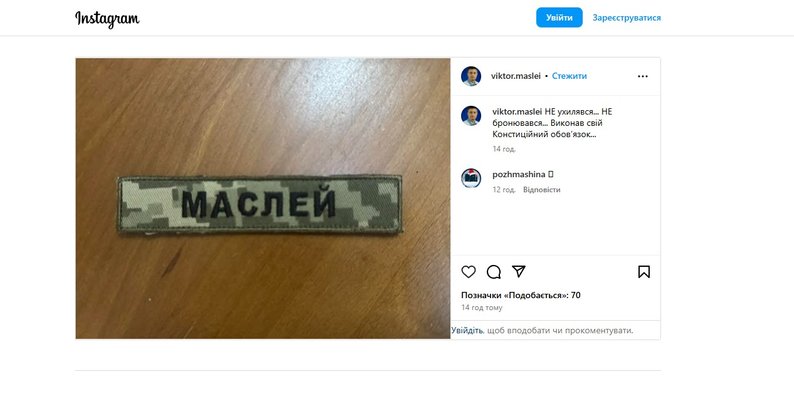Image resolution: width=794 pixels, height=405 pixels.
Task: Click the viktor.maslei avatar beside the caption
Action: 471,115
